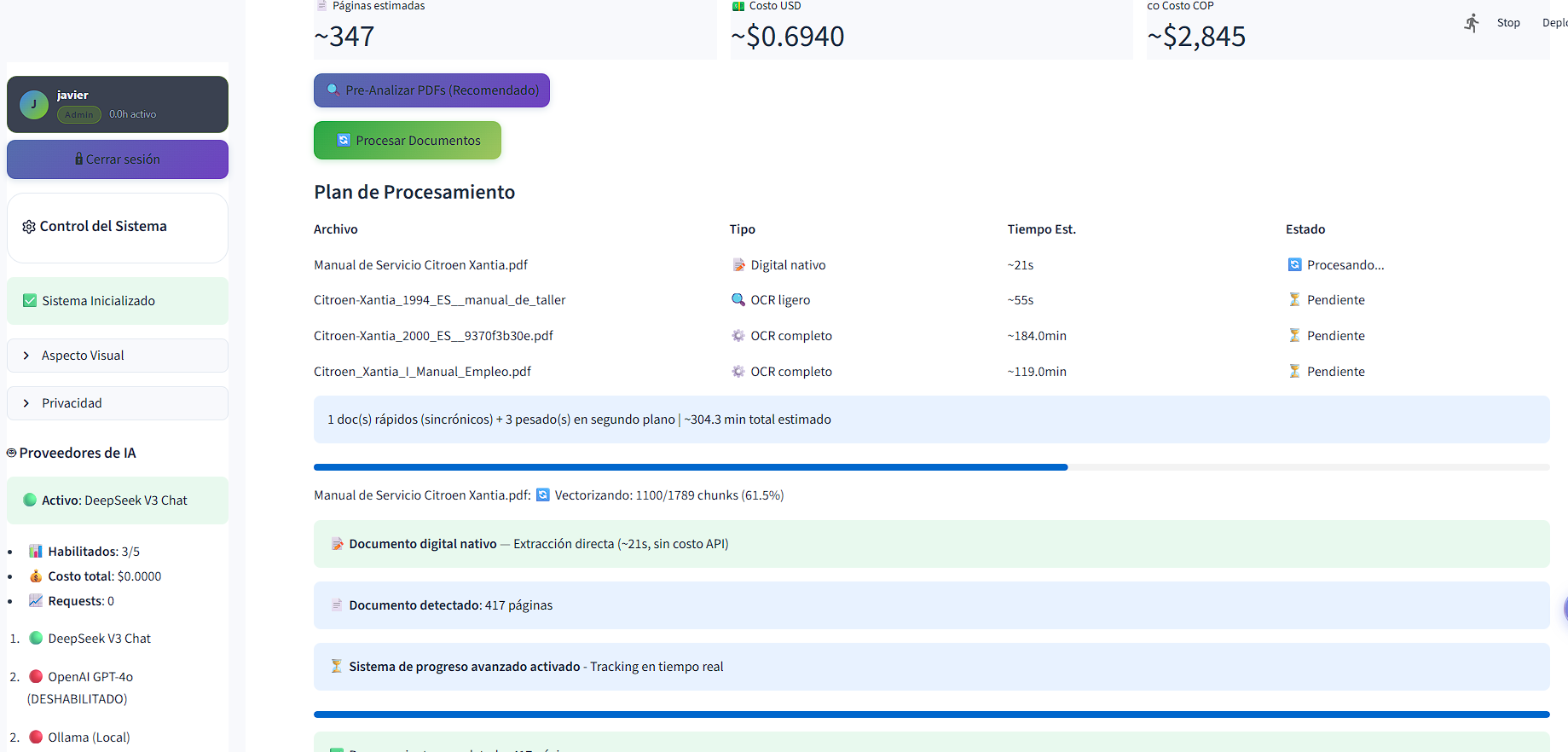Select the Citroen_Xantia_I_Manual_Empleo.pdf row
This screenshot has height=752, width=1568.
(x=422, y=372)
